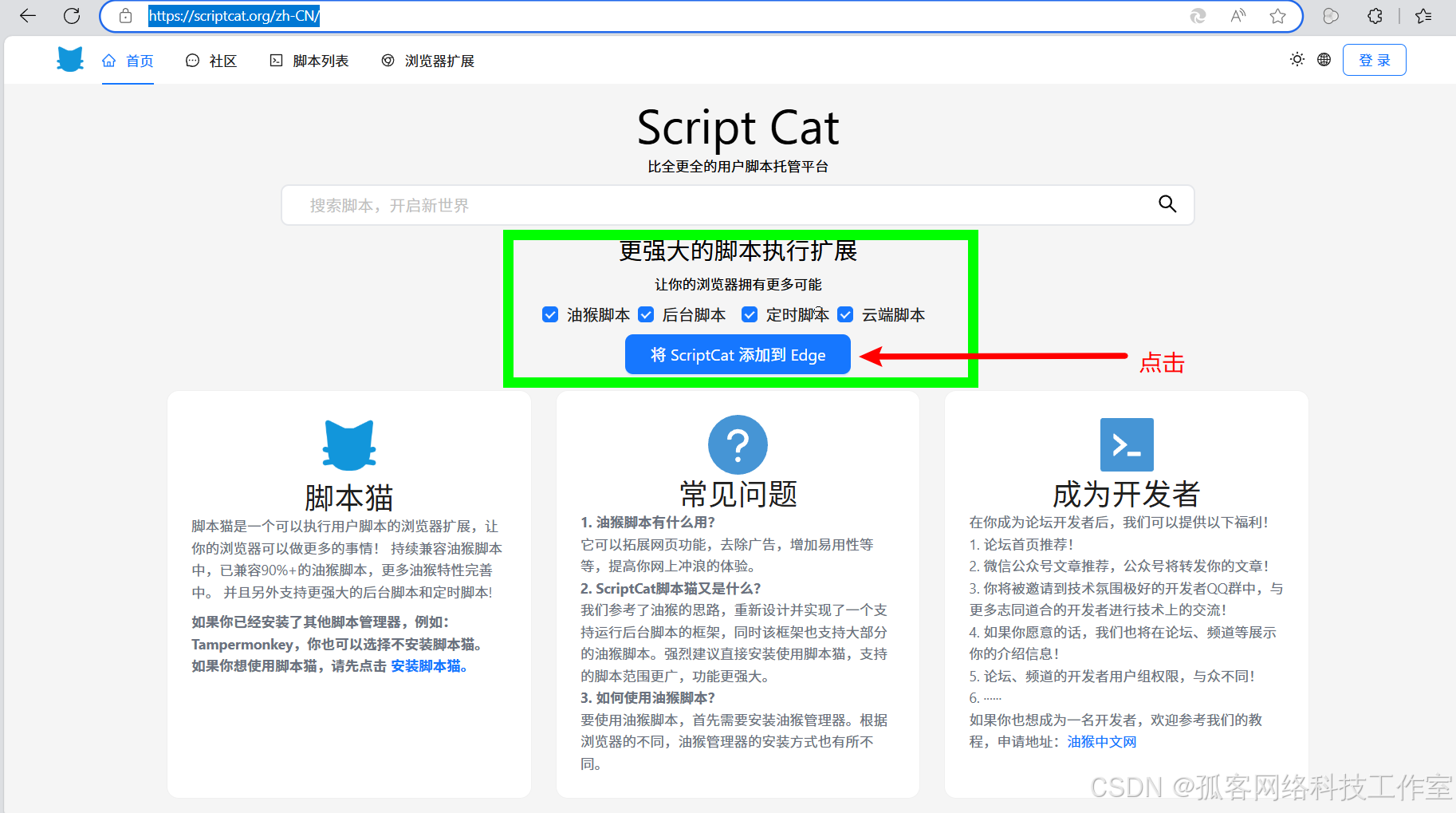Follow the 油猴中文网 link
This screenshot has width=1456, height=813.
click(1102, 742)
